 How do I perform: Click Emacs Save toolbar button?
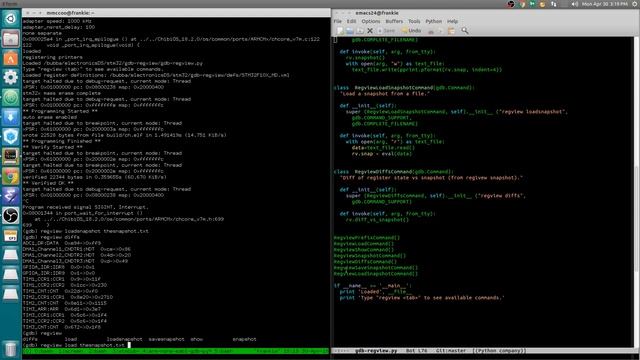(x=386, y=31)
